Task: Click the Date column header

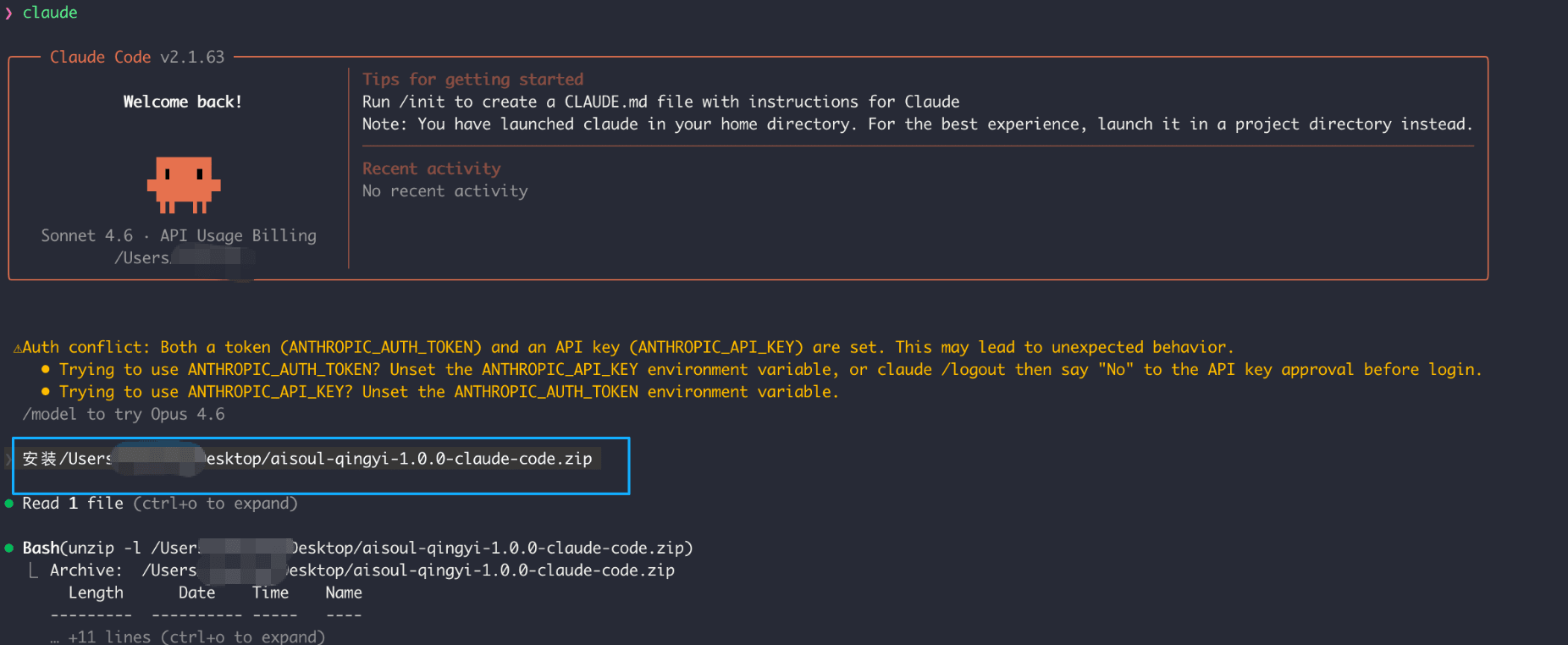Action: coord(196,593)
